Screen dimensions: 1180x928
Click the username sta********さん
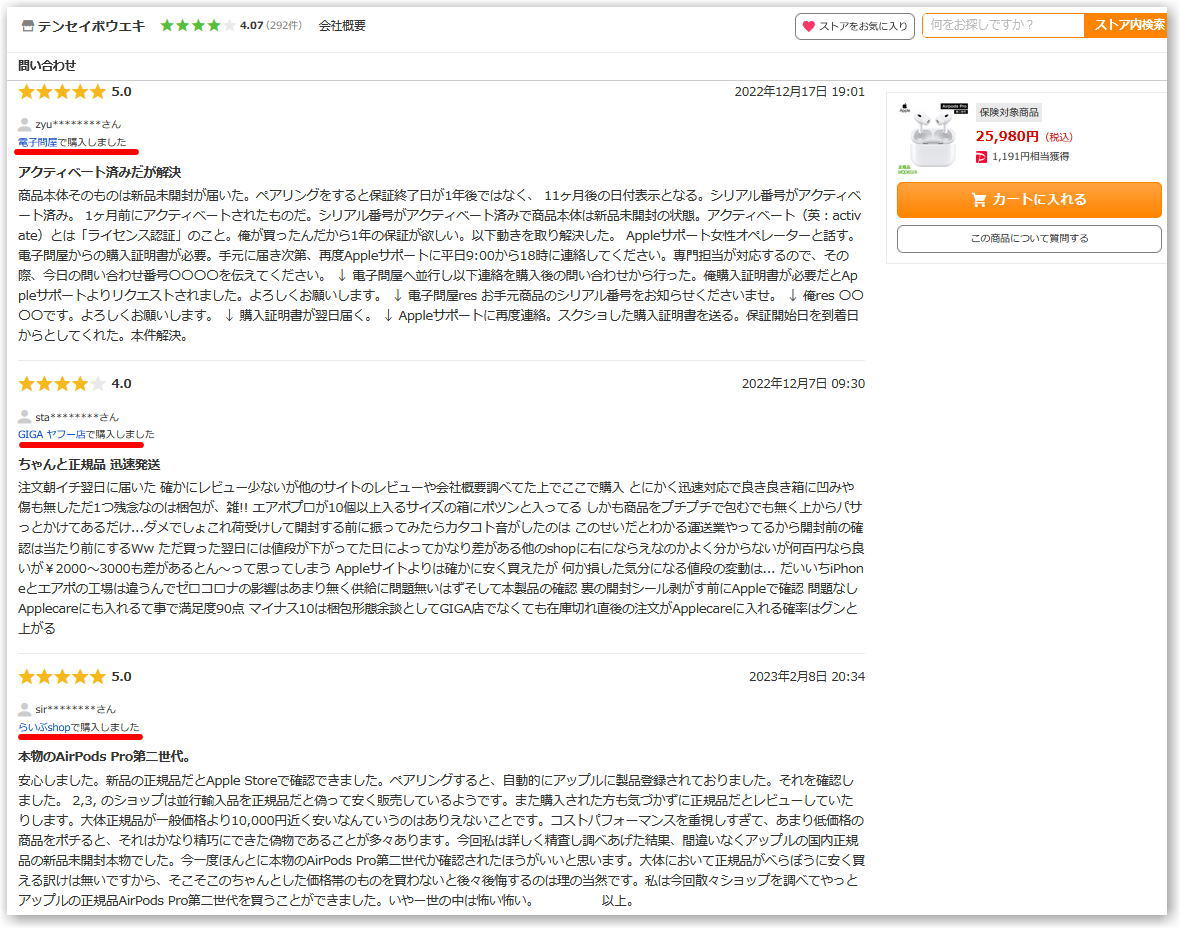pos(77,417)
